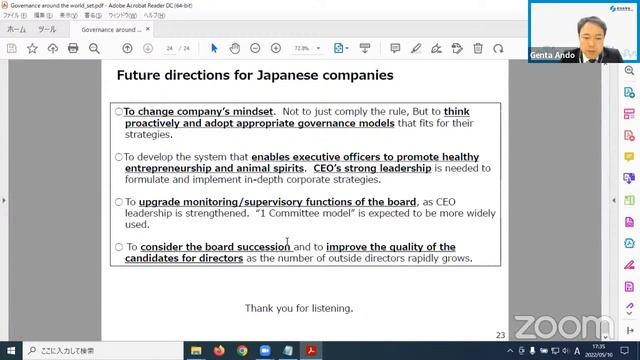Open the Export PDF tool in right pane
640x360 pixels.
click(x=629, y=92)
